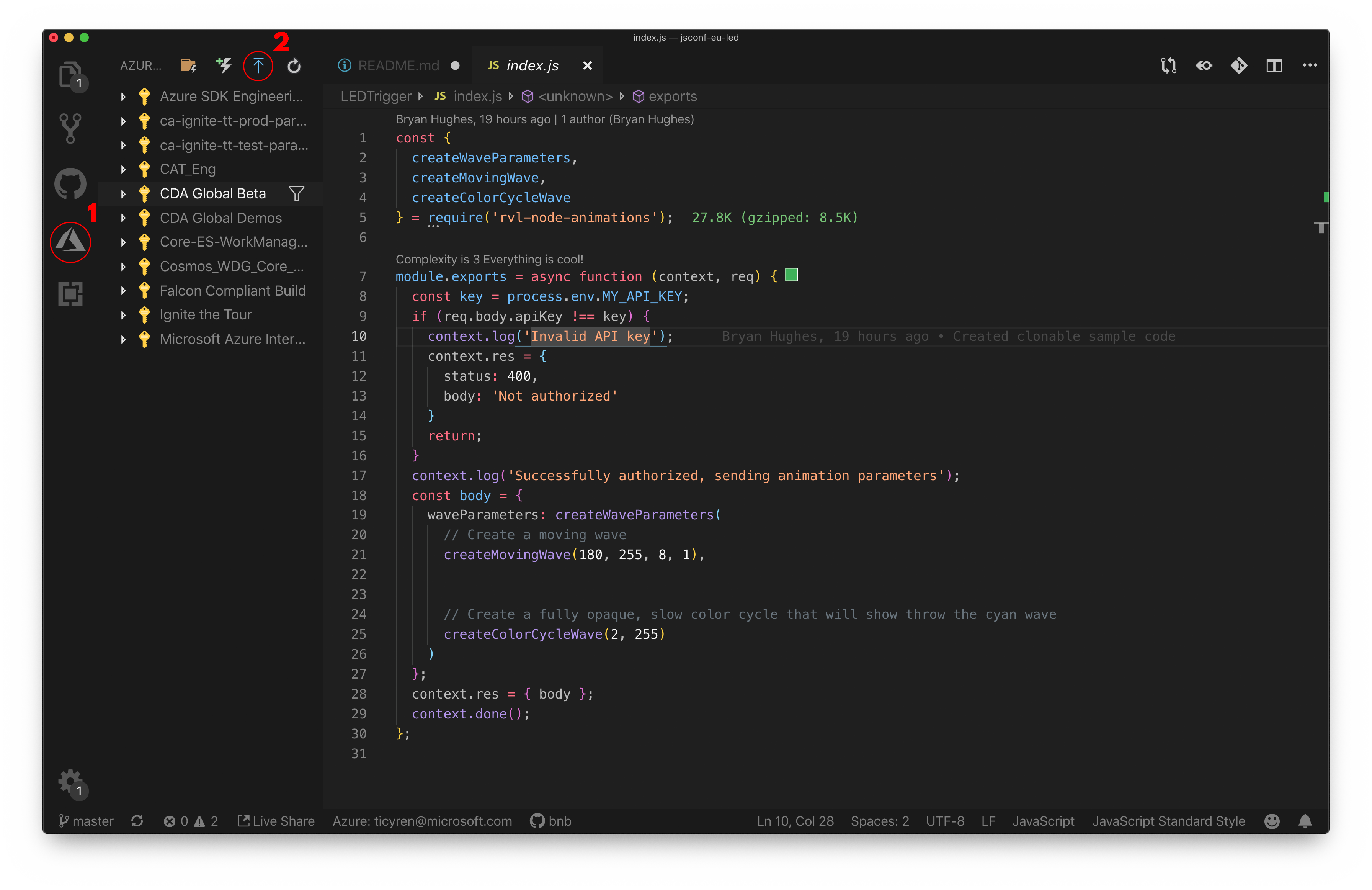Click the green color swatch on line 7
The image size is (1372, 890).
pyautogui.click(x=792, y=275)
